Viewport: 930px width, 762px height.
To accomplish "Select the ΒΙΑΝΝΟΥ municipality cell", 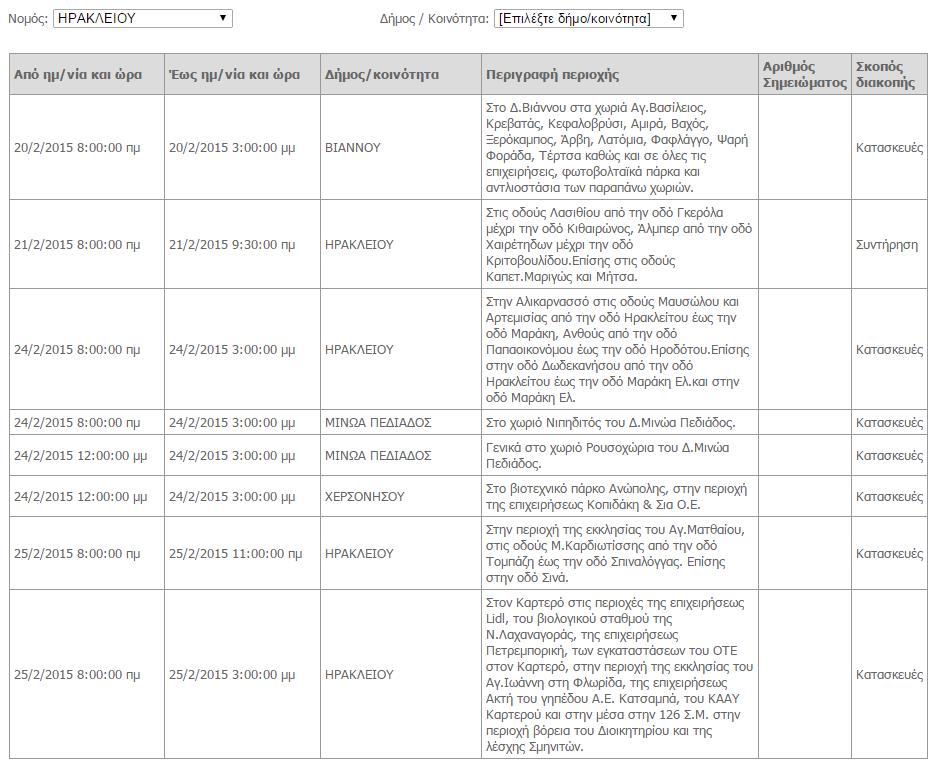I will click(353, 148).
